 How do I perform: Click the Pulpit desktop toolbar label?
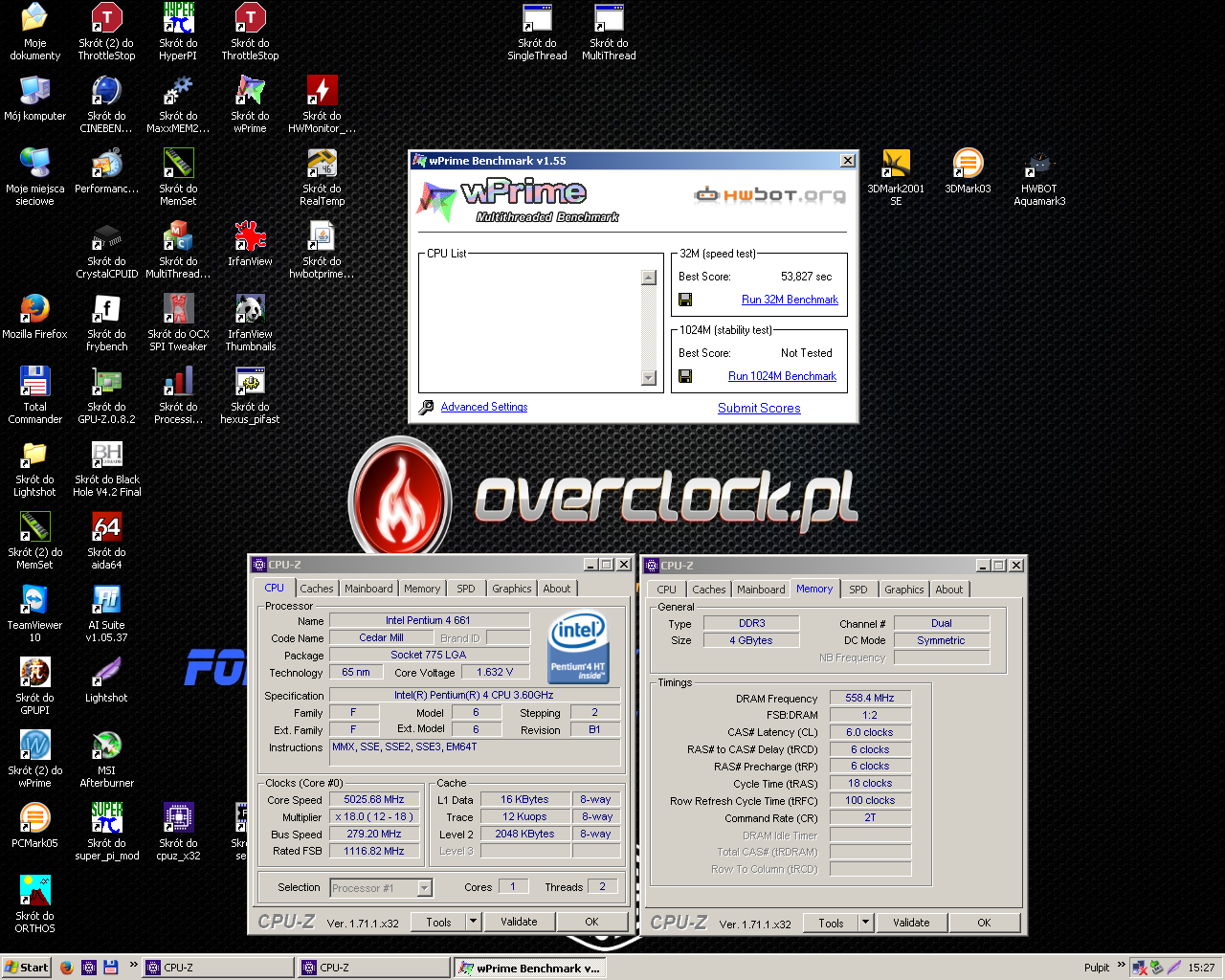(1097, 967)
